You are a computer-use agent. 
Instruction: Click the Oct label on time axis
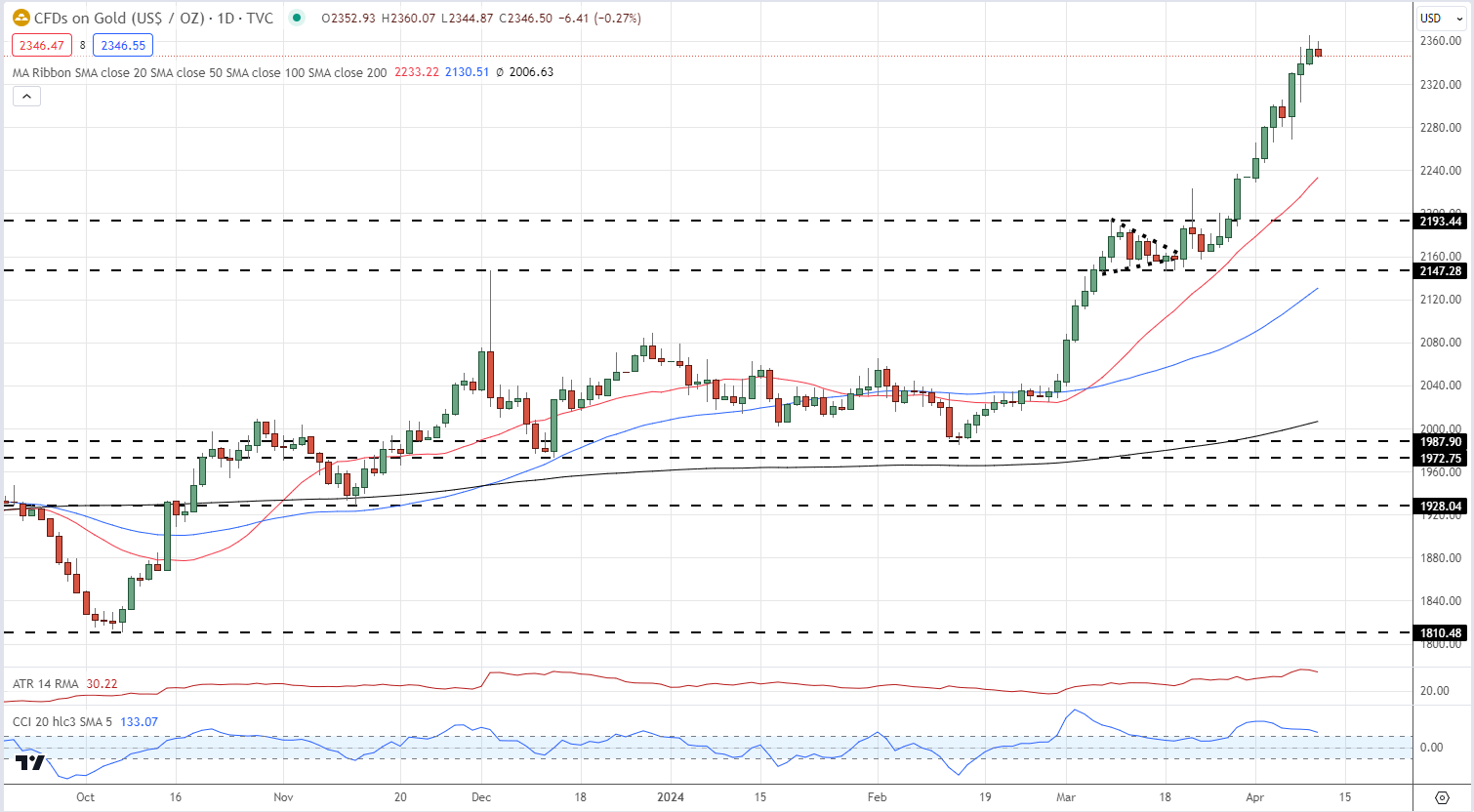click(86, 797)
